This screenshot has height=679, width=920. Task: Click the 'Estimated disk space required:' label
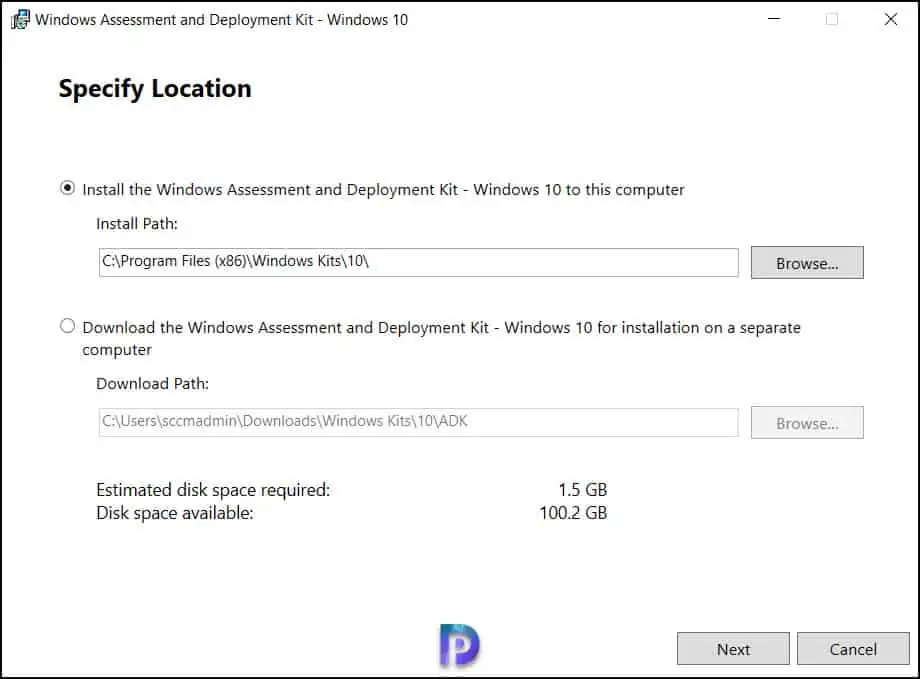tap(213, 489)
